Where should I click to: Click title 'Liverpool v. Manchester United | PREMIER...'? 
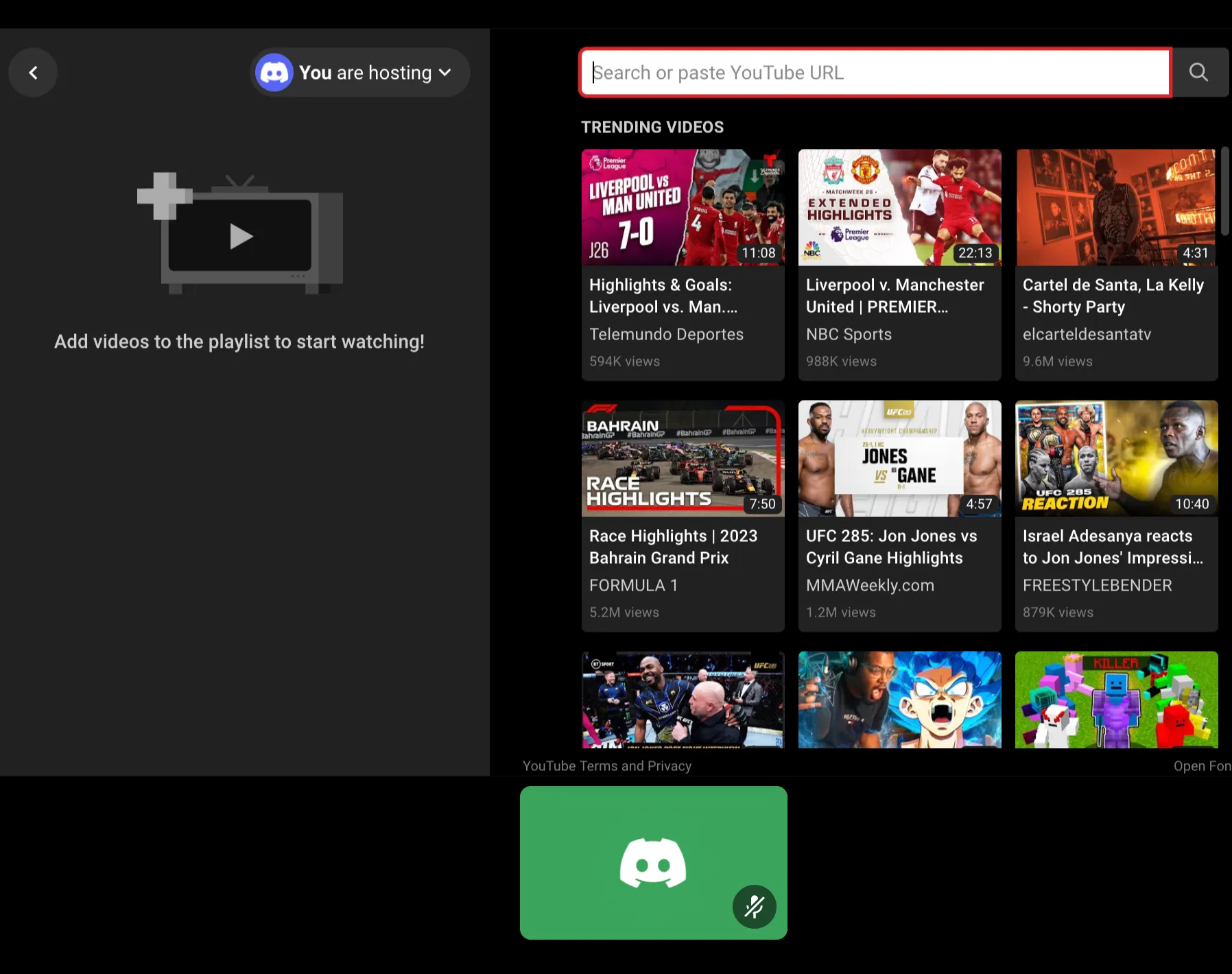coord(895,296)
